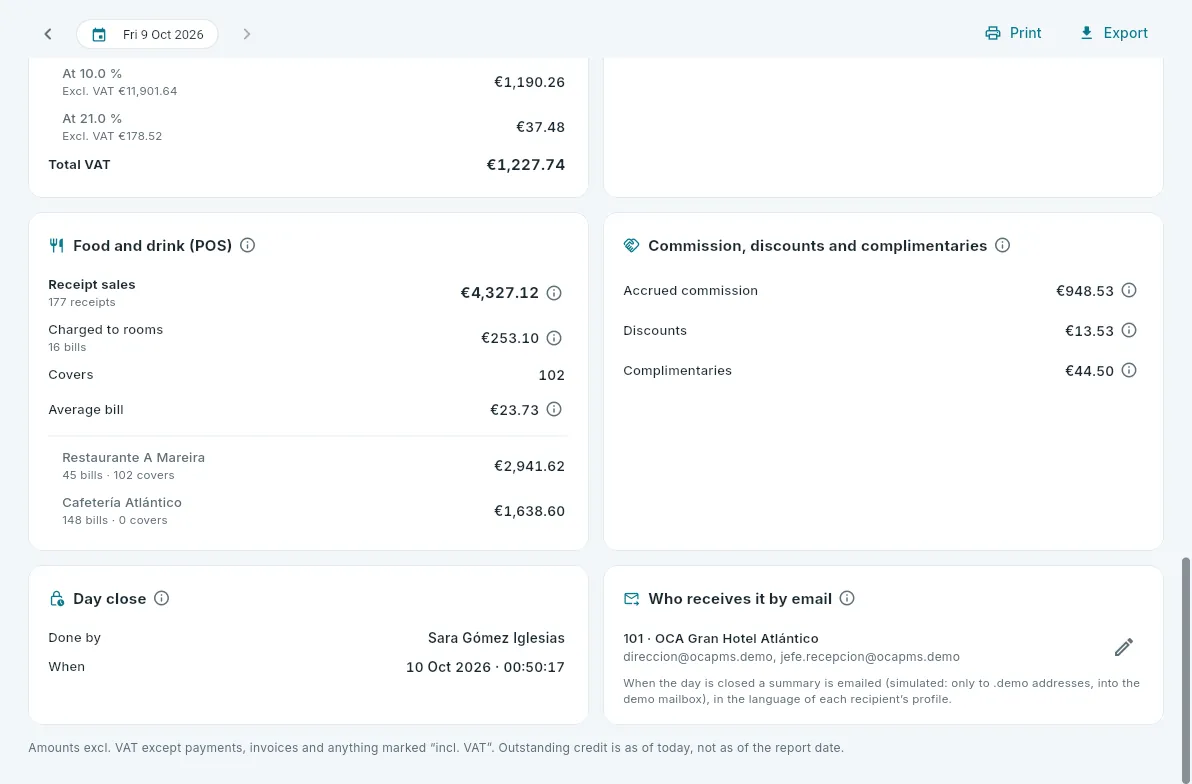1192x784 pixels.
Task: Click the name Sara Gómez Iglesias
Action: point(496,638)
